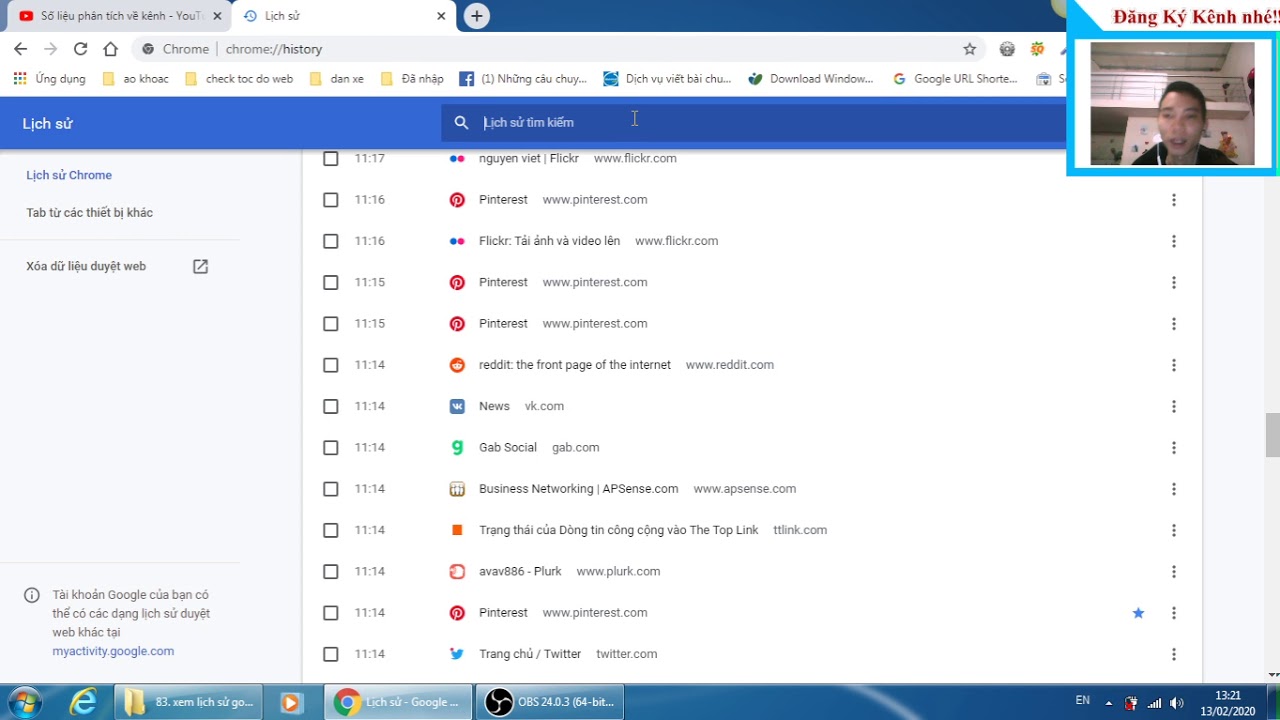Screen dimensions: 1280x720
Task: Click the green Gab Social favicon
Action: (x=457, y=447)
